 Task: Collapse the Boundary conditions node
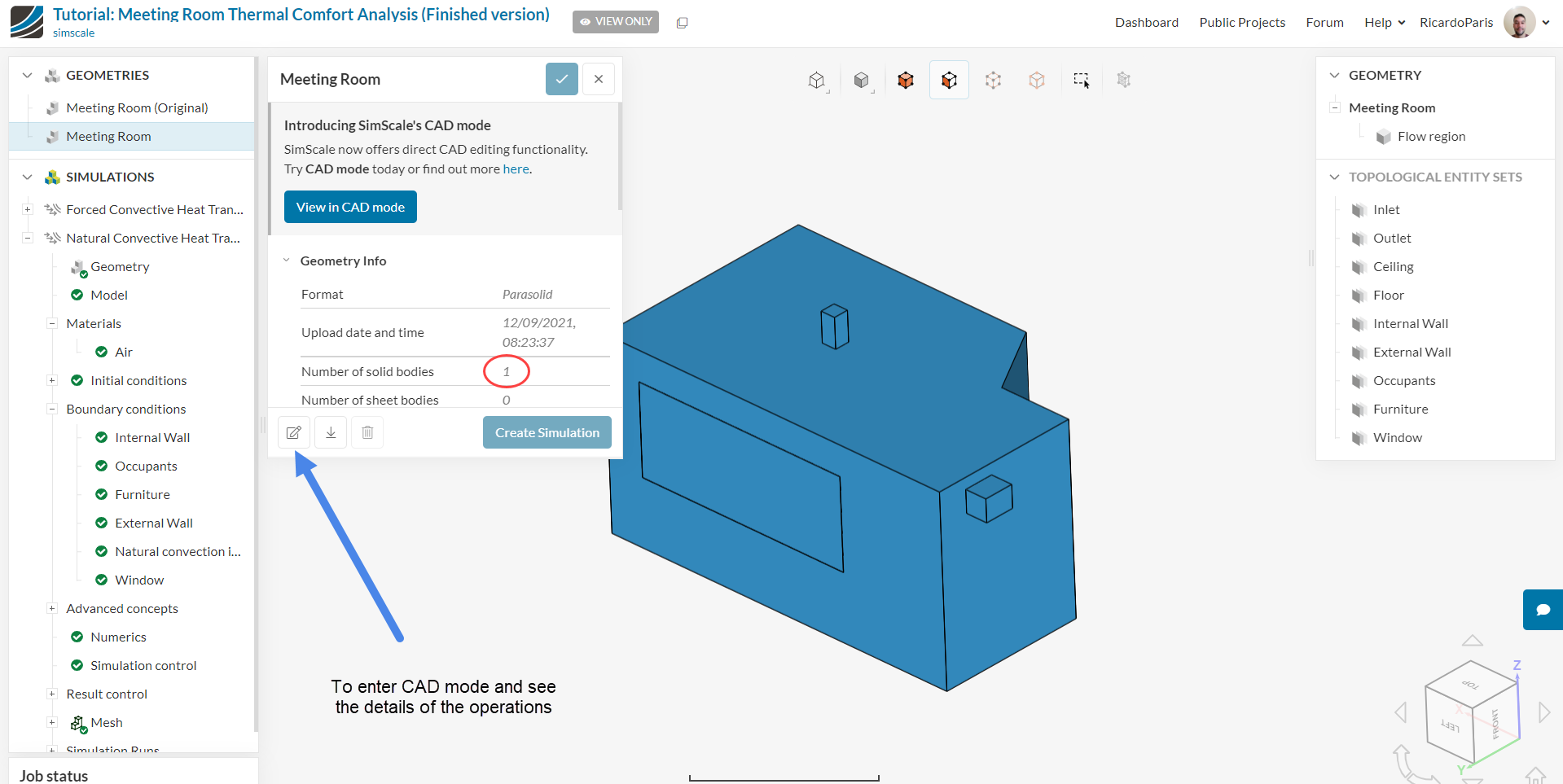52,409
